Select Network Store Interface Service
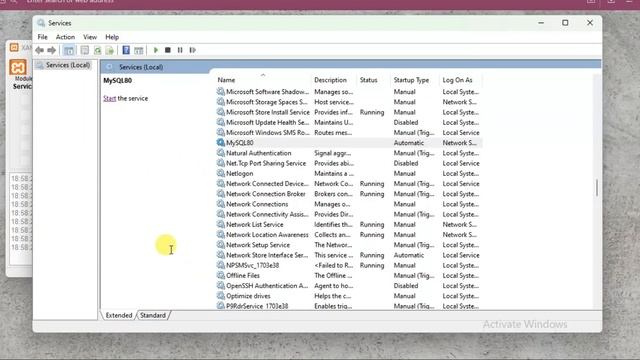The width and height of the screenshot is (640, 360). (349, 255)
